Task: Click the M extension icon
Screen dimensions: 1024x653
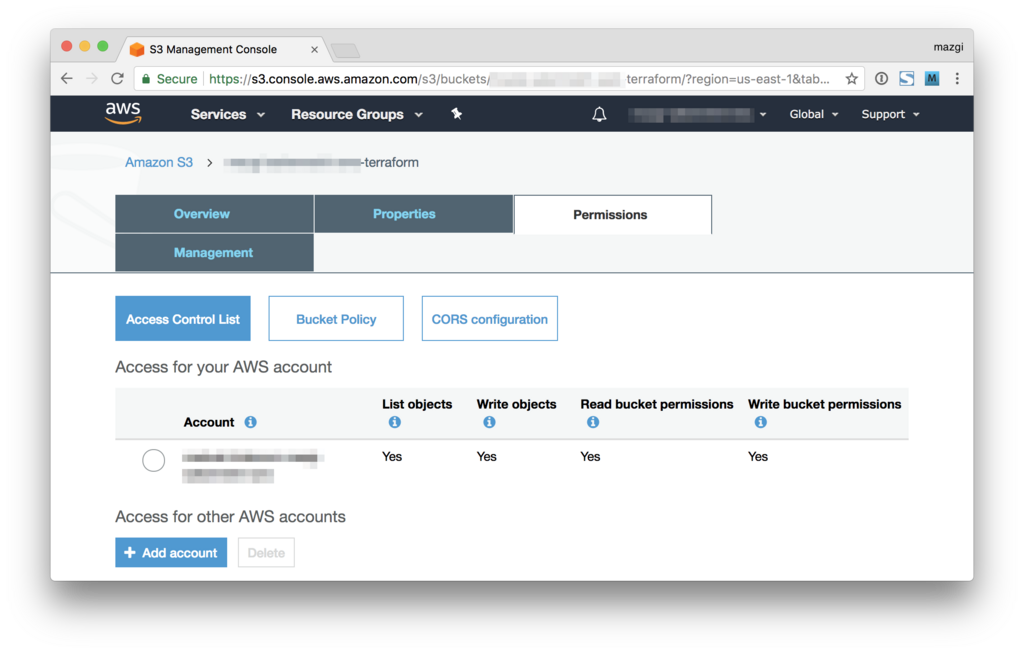Action: (x=932, y=79)
